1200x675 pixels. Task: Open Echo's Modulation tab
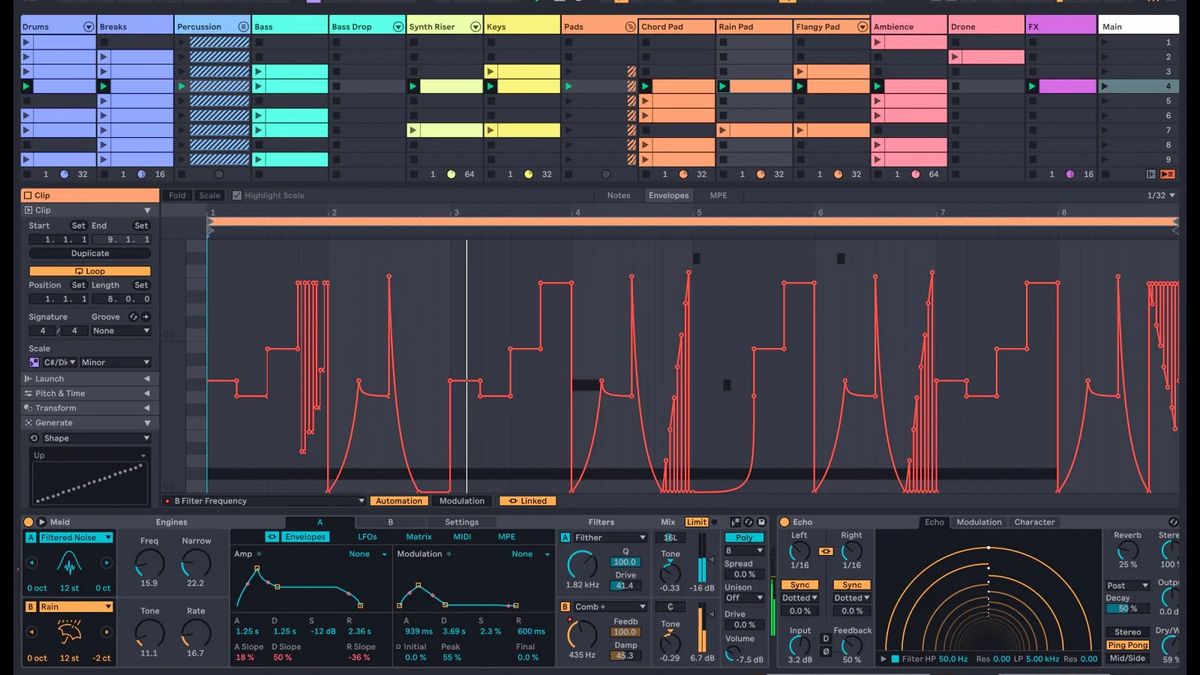click(978, 521)
